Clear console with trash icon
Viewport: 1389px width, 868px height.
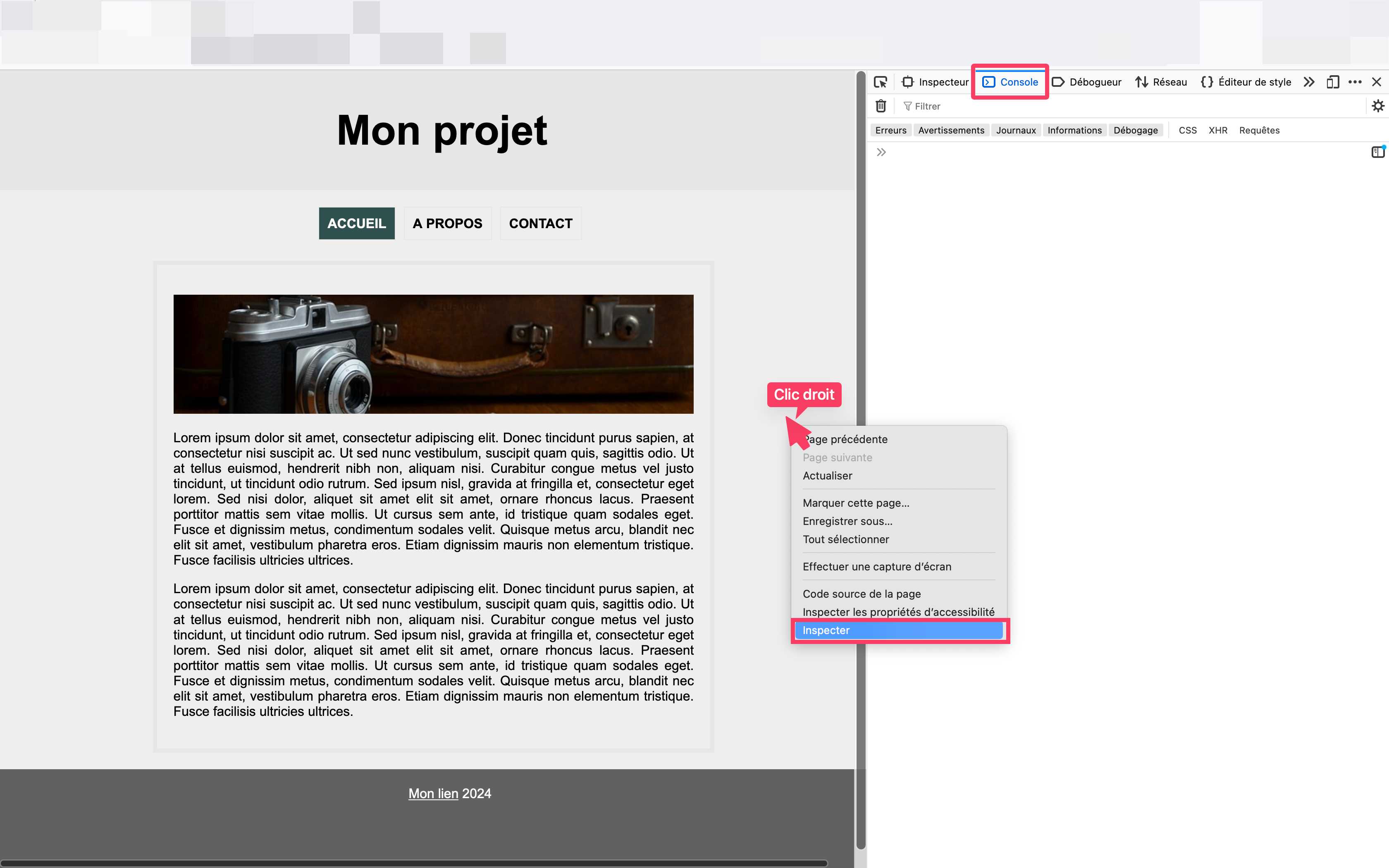click(881, 106)
